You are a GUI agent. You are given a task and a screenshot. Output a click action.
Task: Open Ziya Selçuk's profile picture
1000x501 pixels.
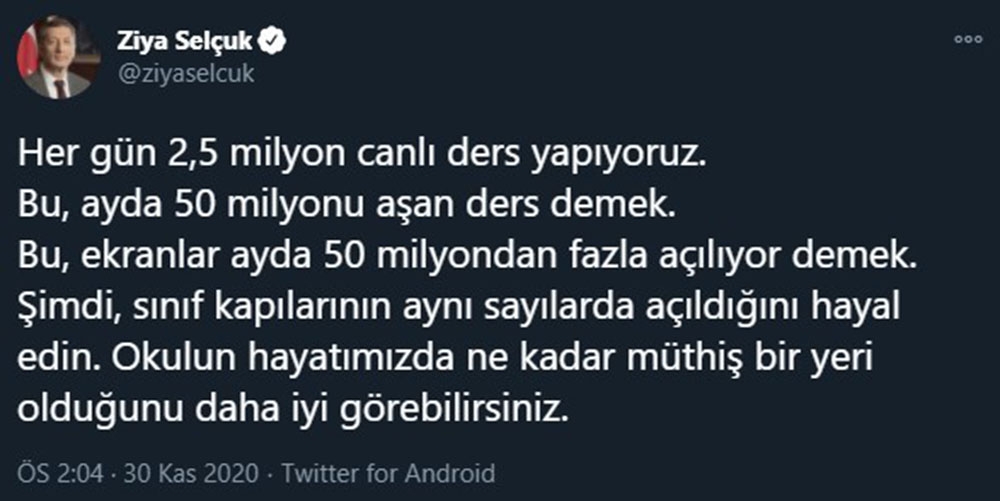pos(57,57)
